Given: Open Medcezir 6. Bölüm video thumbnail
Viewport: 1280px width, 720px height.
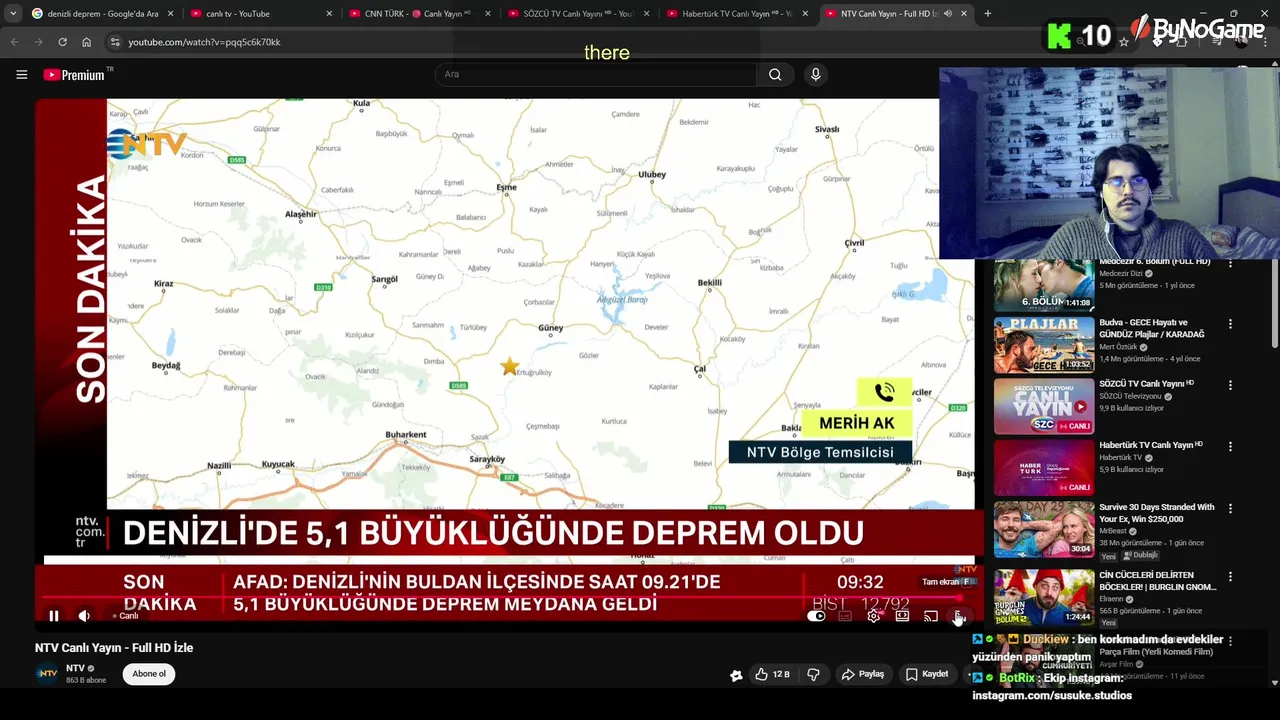Looking at the screenshot, I should point(1043,285).
